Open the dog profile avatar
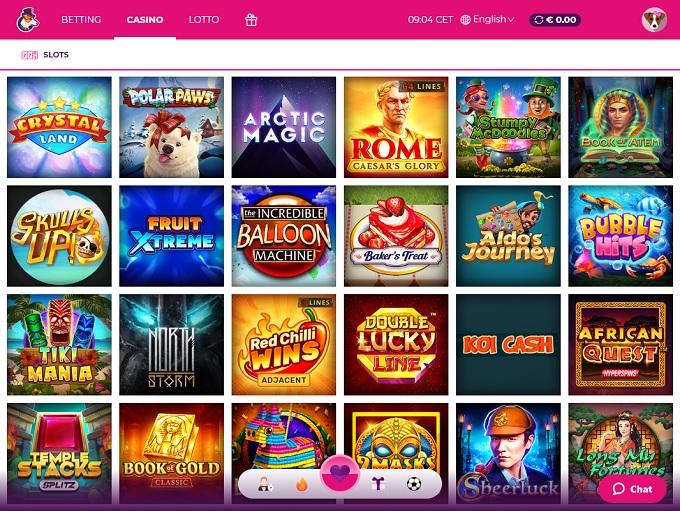This screenshot has height=511, width=680. point(654,20)
